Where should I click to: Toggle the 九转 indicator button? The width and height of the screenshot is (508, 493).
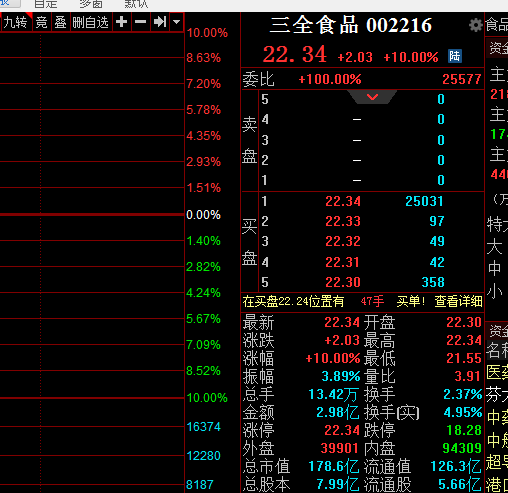tap(15, 22)
